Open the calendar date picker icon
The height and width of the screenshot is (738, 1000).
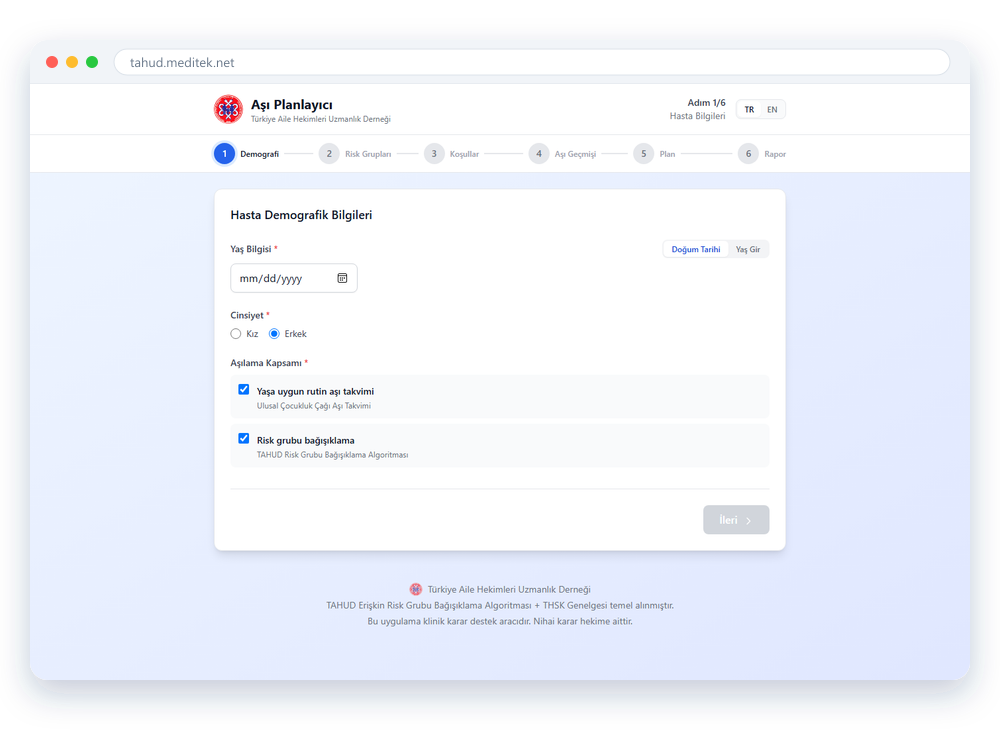point(342,278)
